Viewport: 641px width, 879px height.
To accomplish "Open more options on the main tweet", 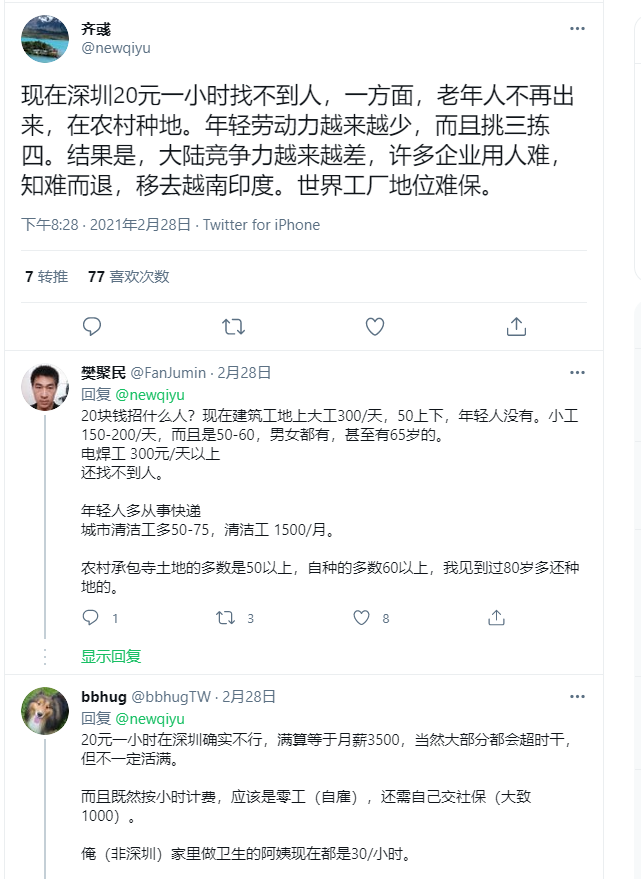I will (577, 29).
